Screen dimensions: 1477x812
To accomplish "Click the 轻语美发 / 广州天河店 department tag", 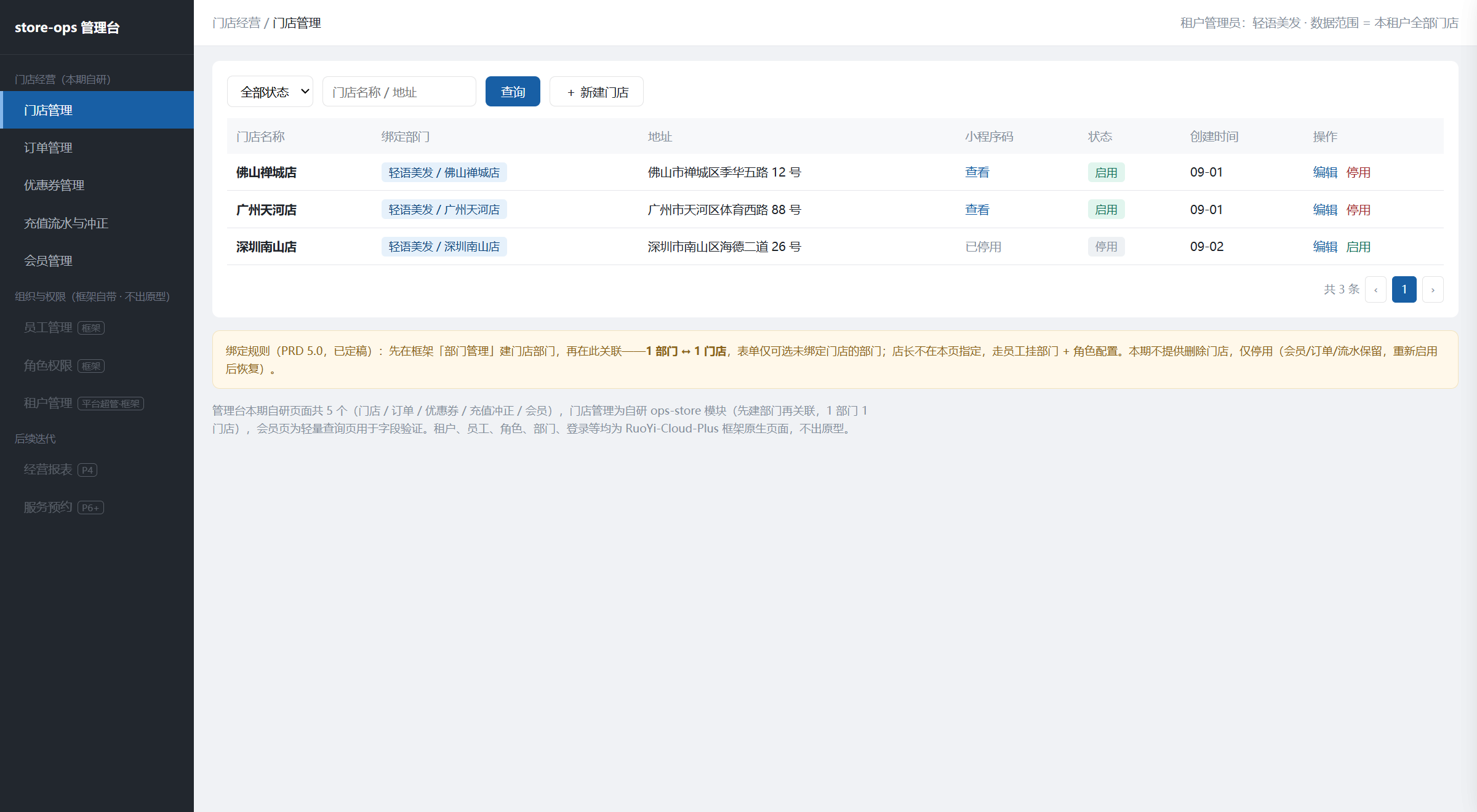I will tap(444, 210).
